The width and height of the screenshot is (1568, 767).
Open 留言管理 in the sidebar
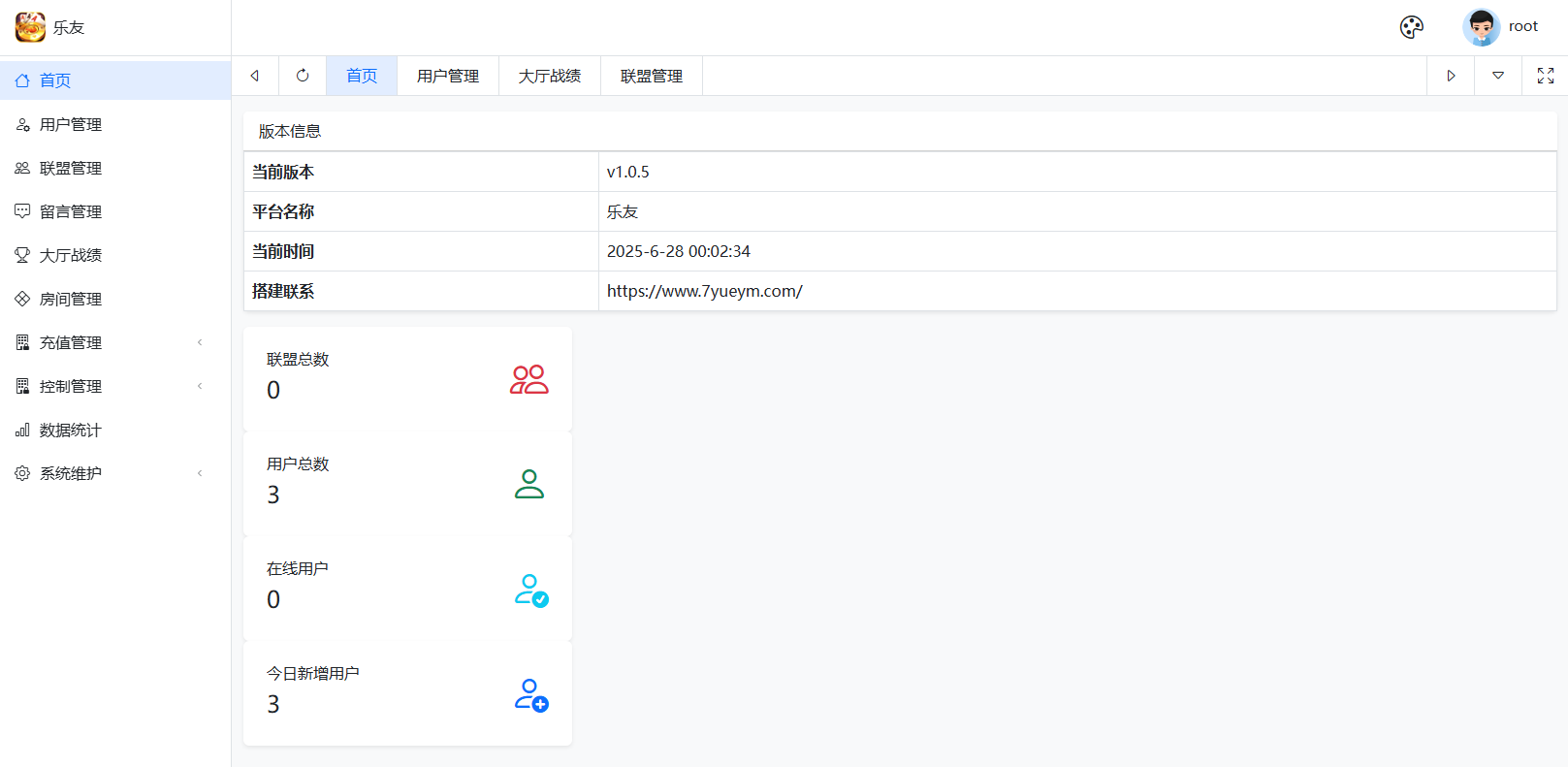pyautogui.click(x=71, y=211)
